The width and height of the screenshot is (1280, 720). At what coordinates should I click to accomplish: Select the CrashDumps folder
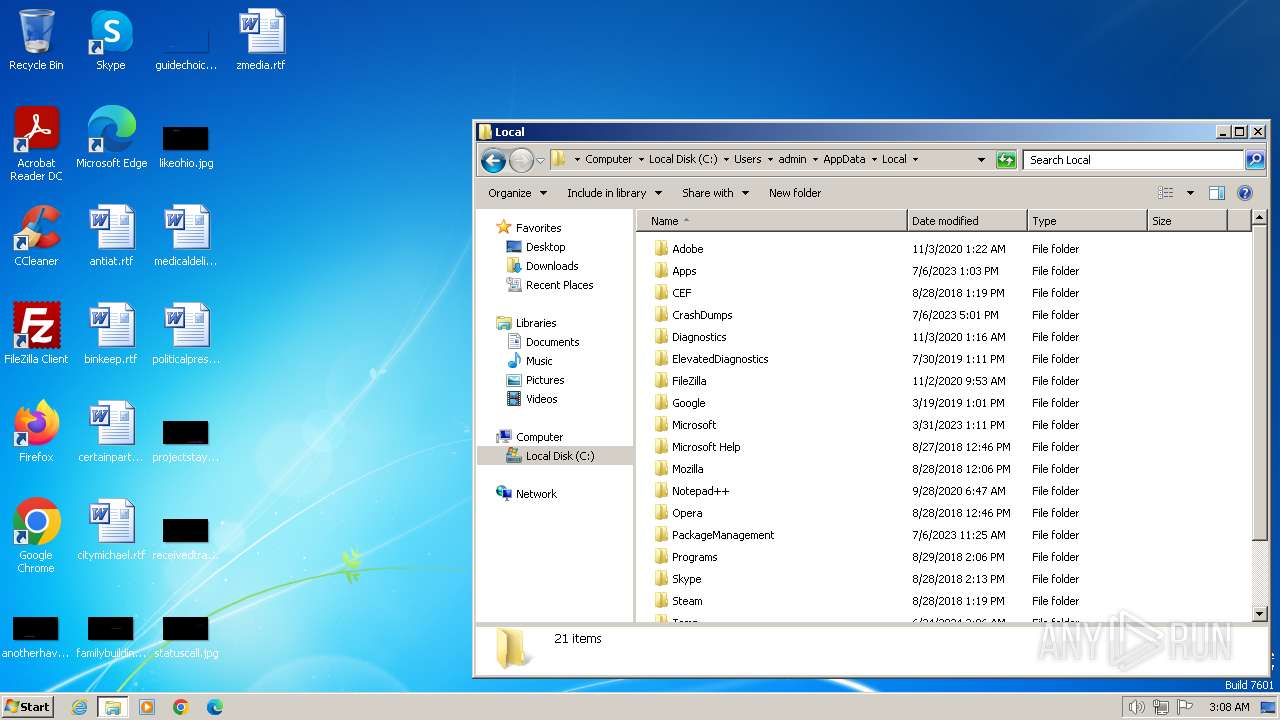coord(702,315)
